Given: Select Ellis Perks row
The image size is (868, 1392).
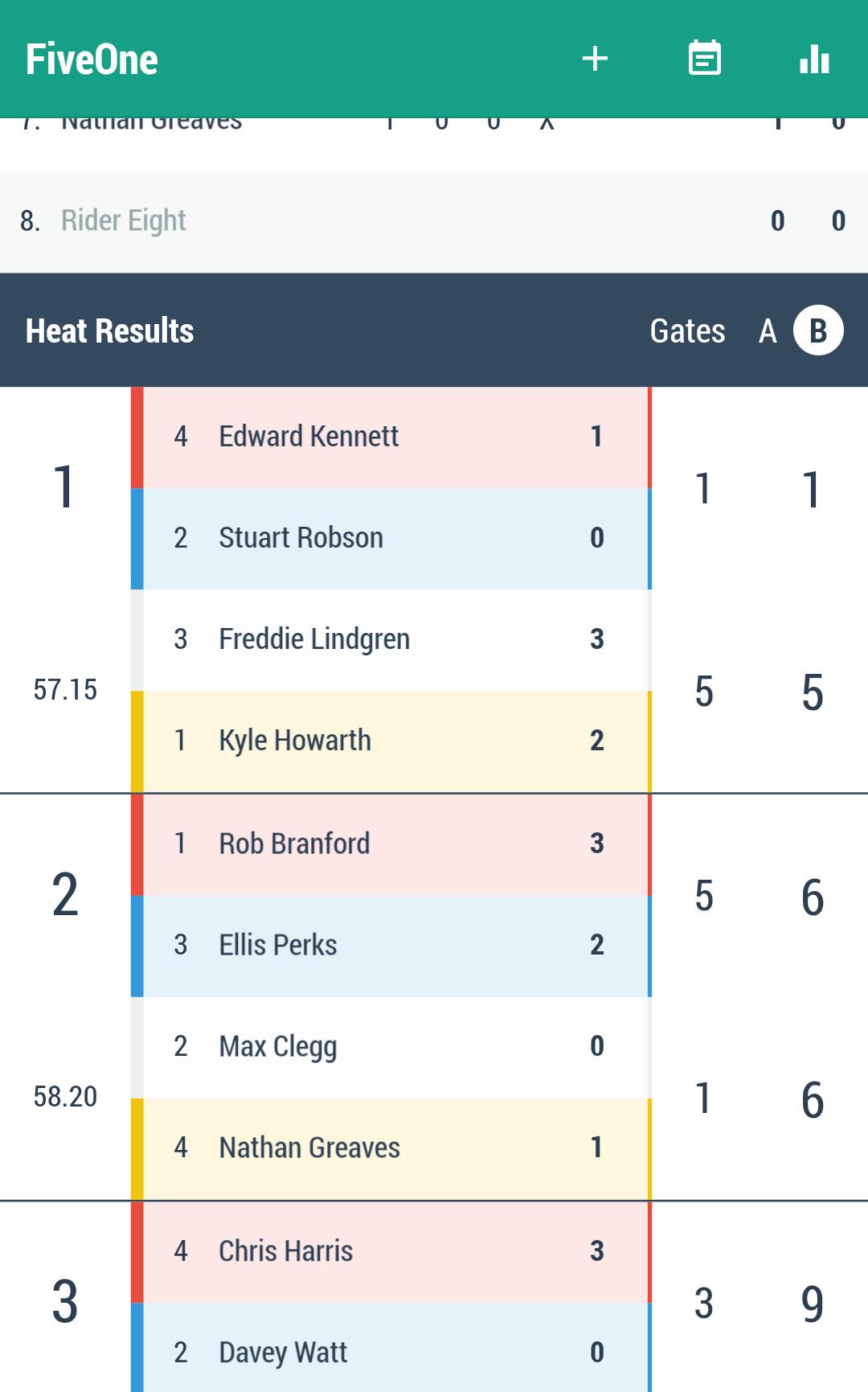Looking at the screenshot, I should (x=391, y=945).
